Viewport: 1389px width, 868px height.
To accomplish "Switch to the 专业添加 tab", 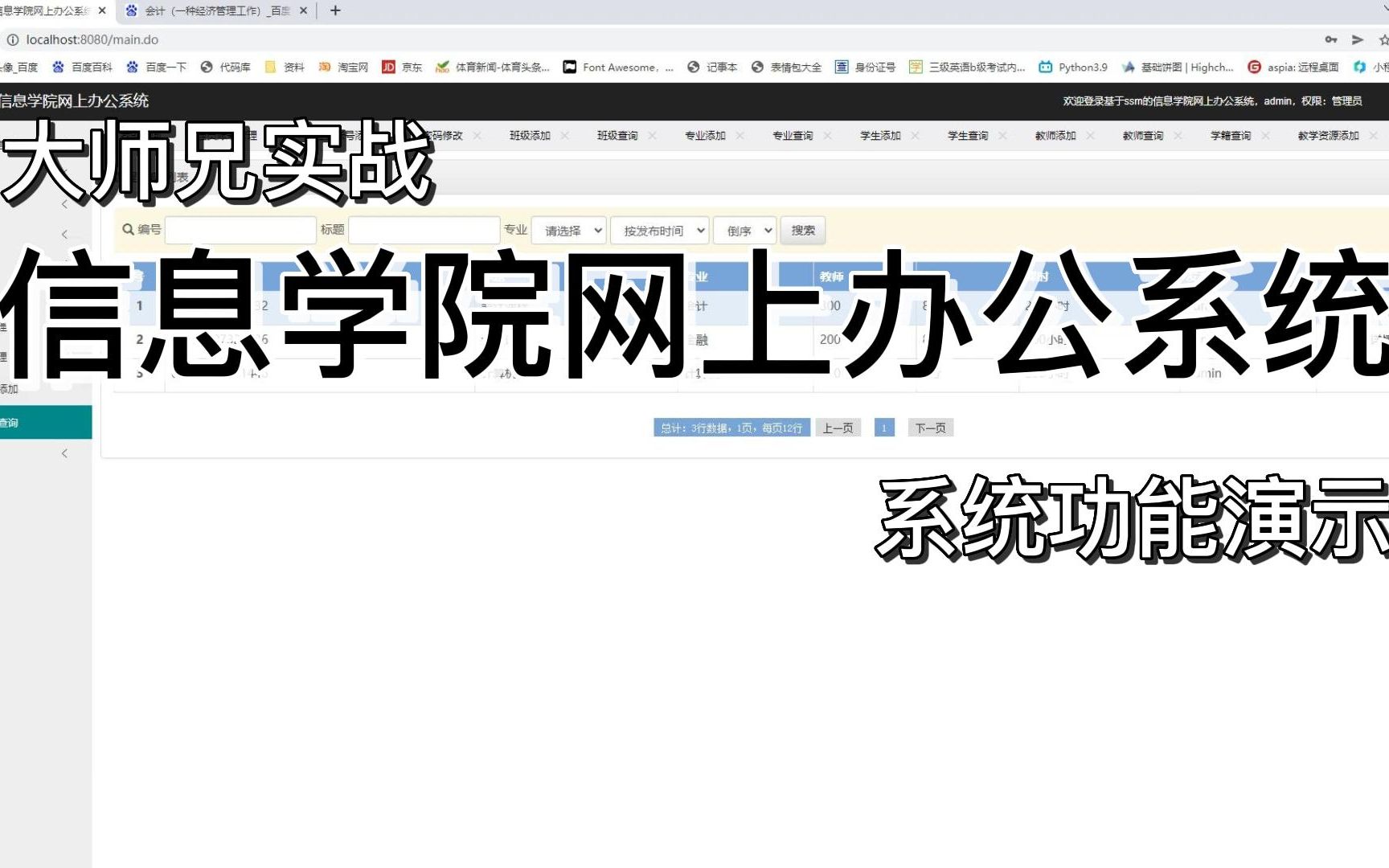I will click(705, 136).
